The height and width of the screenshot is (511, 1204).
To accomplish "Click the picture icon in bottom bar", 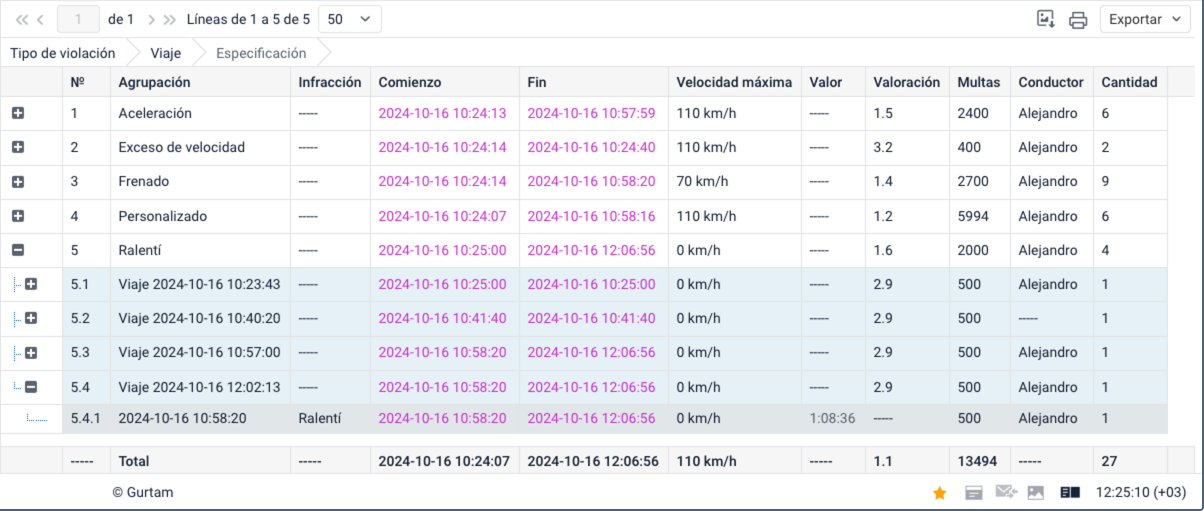I will click(x=1036, y=492).
